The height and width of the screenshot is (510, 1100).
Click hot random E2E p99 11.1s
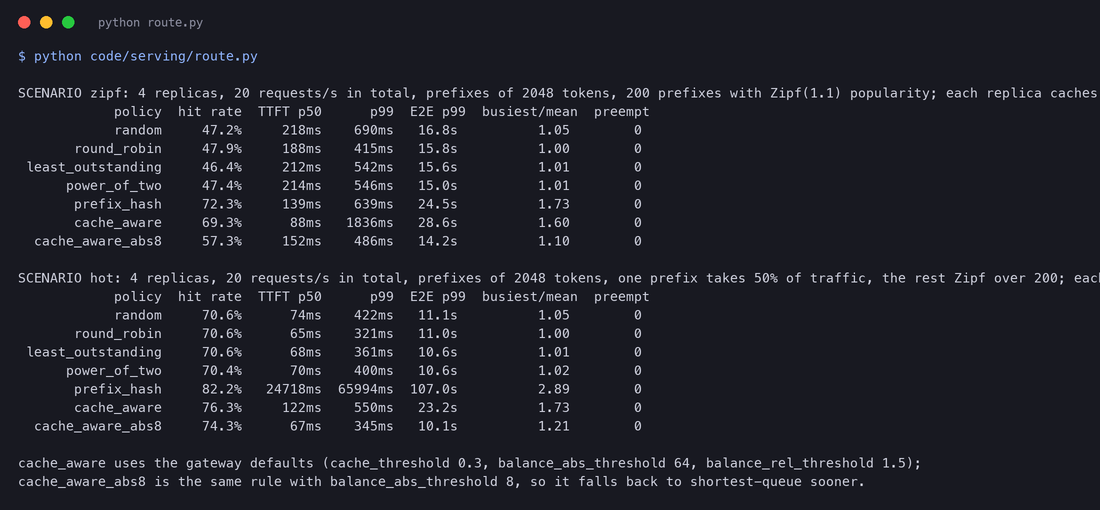pyautogui.click(x=438, y=316)
